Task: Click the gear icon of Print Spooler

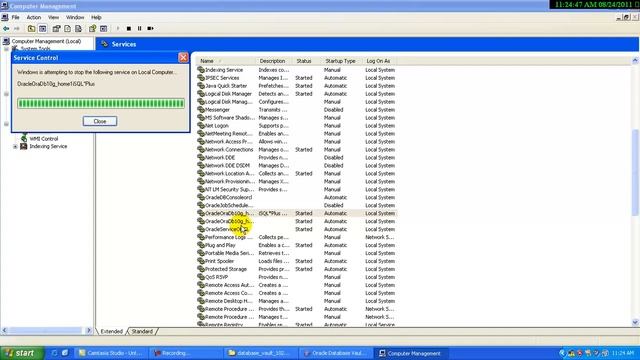Action: (x=201, y=261)
